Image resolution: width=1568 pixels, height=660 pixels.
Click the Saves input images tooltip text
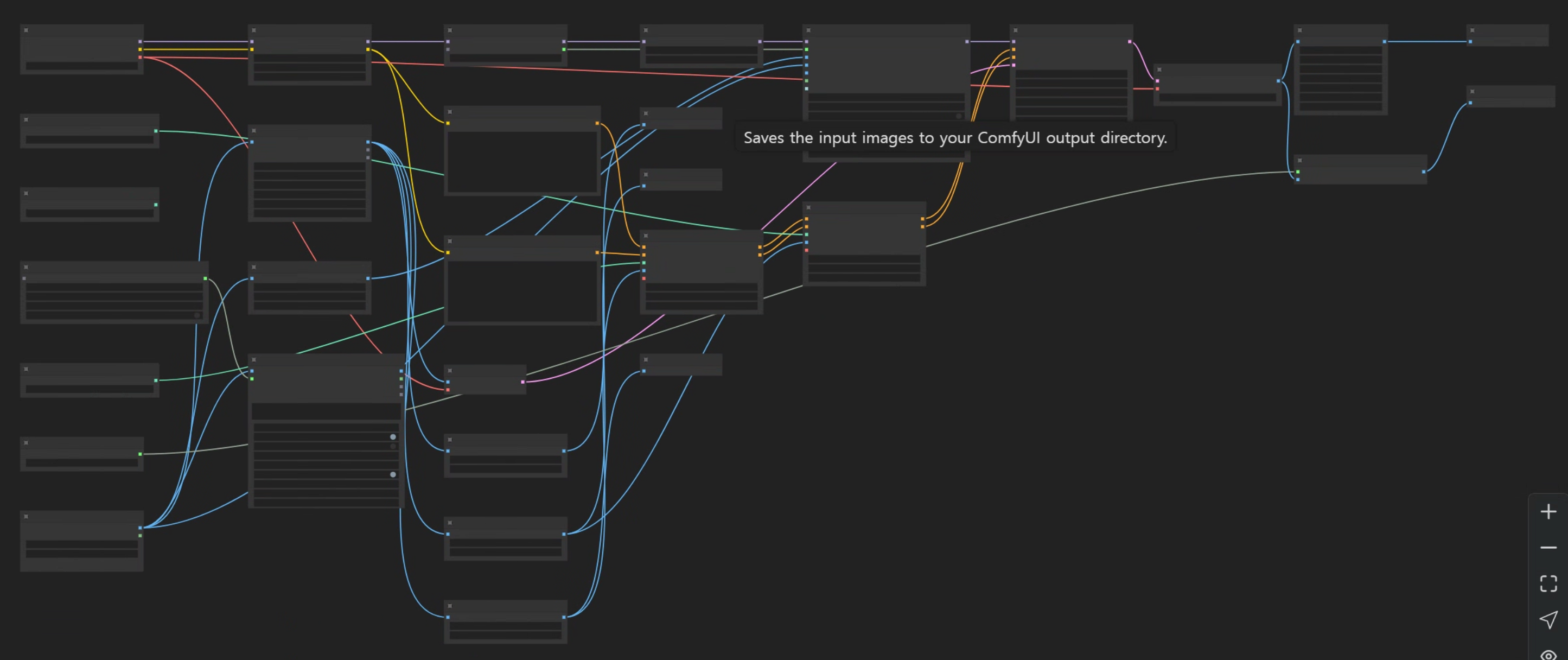954,138
